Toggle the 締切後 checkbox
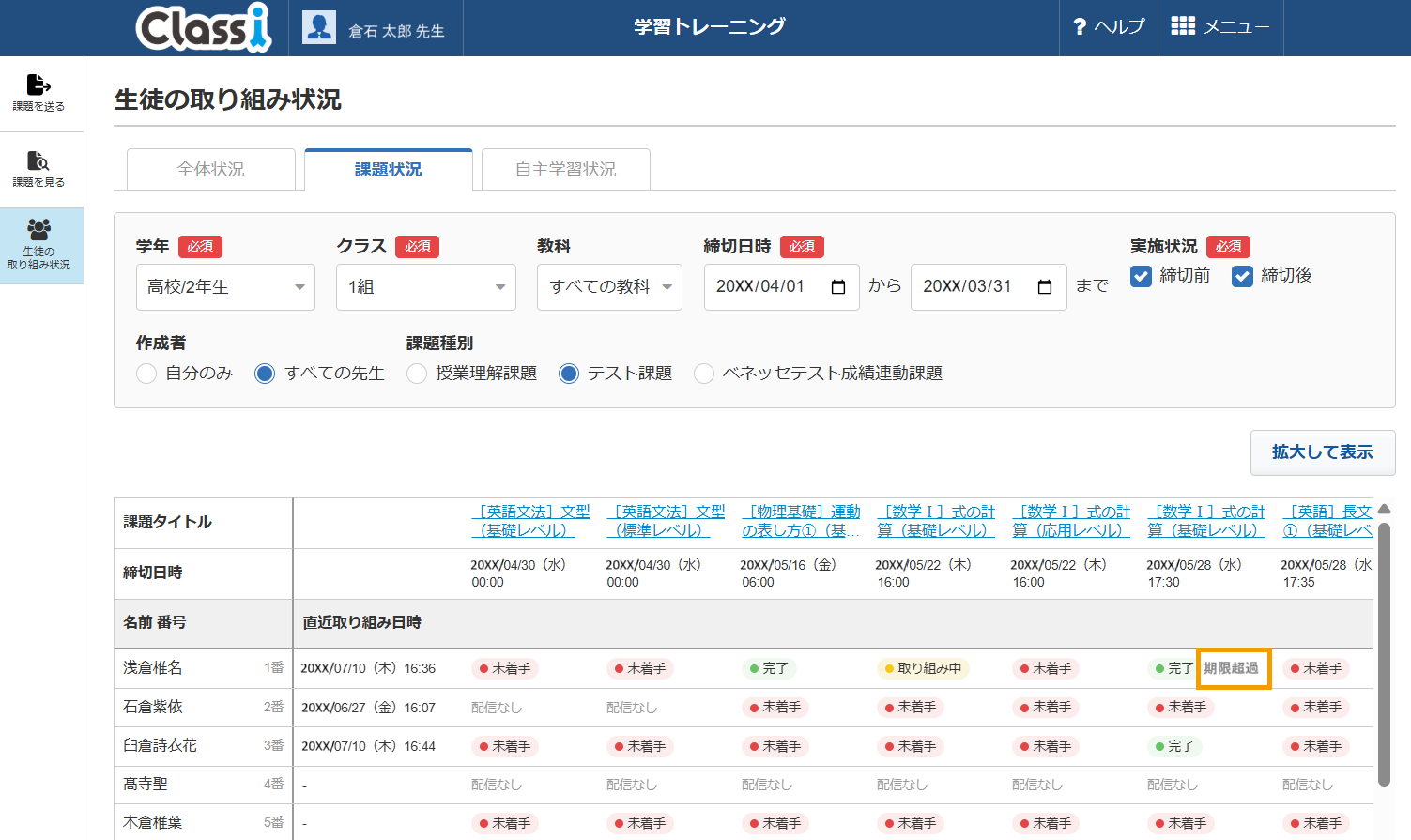Viewport: 1411px width, 840px height. point(1242,276)
